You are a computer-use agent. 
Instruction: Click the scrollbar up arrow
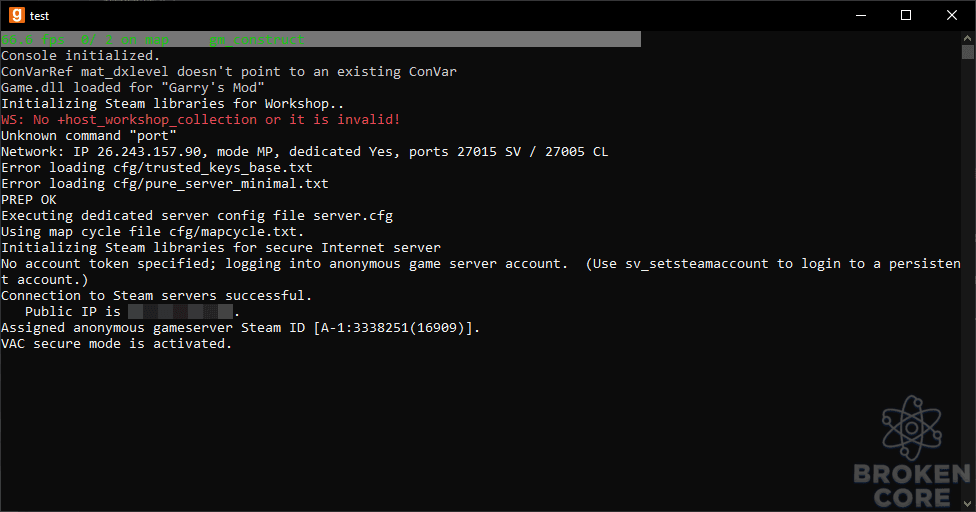click(x=968, y=38)
